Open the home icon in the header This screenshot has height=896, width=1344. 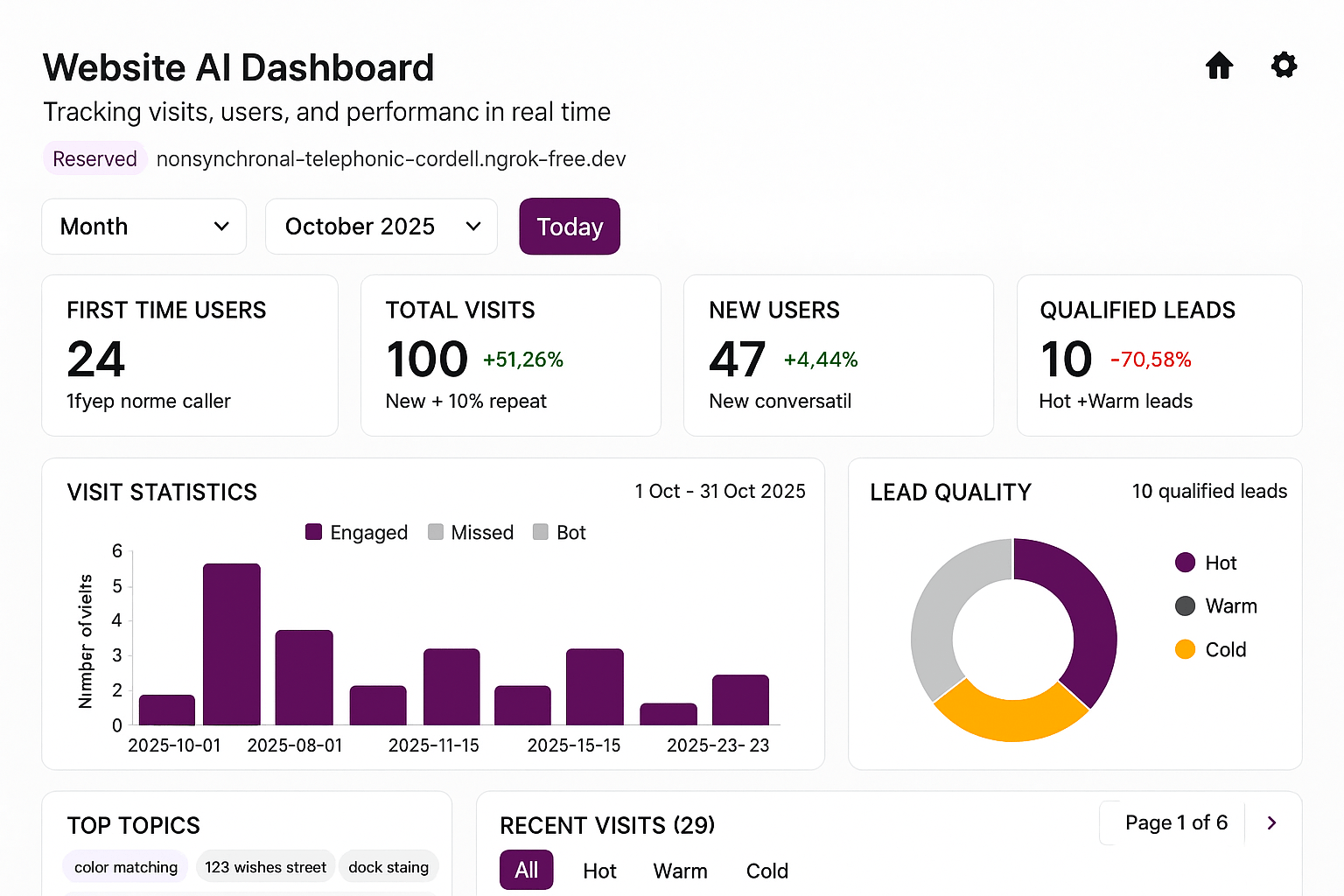pyautogui.click(x=1219, y=66)
